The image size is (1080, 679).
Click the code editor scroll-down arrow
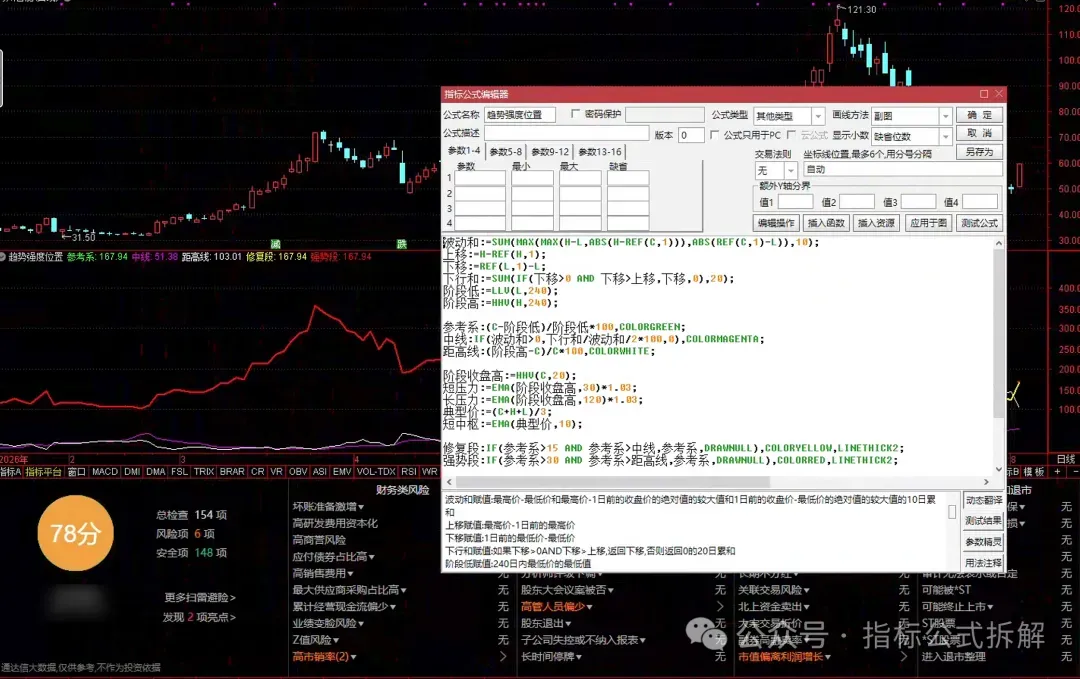[x=999, y=469]
